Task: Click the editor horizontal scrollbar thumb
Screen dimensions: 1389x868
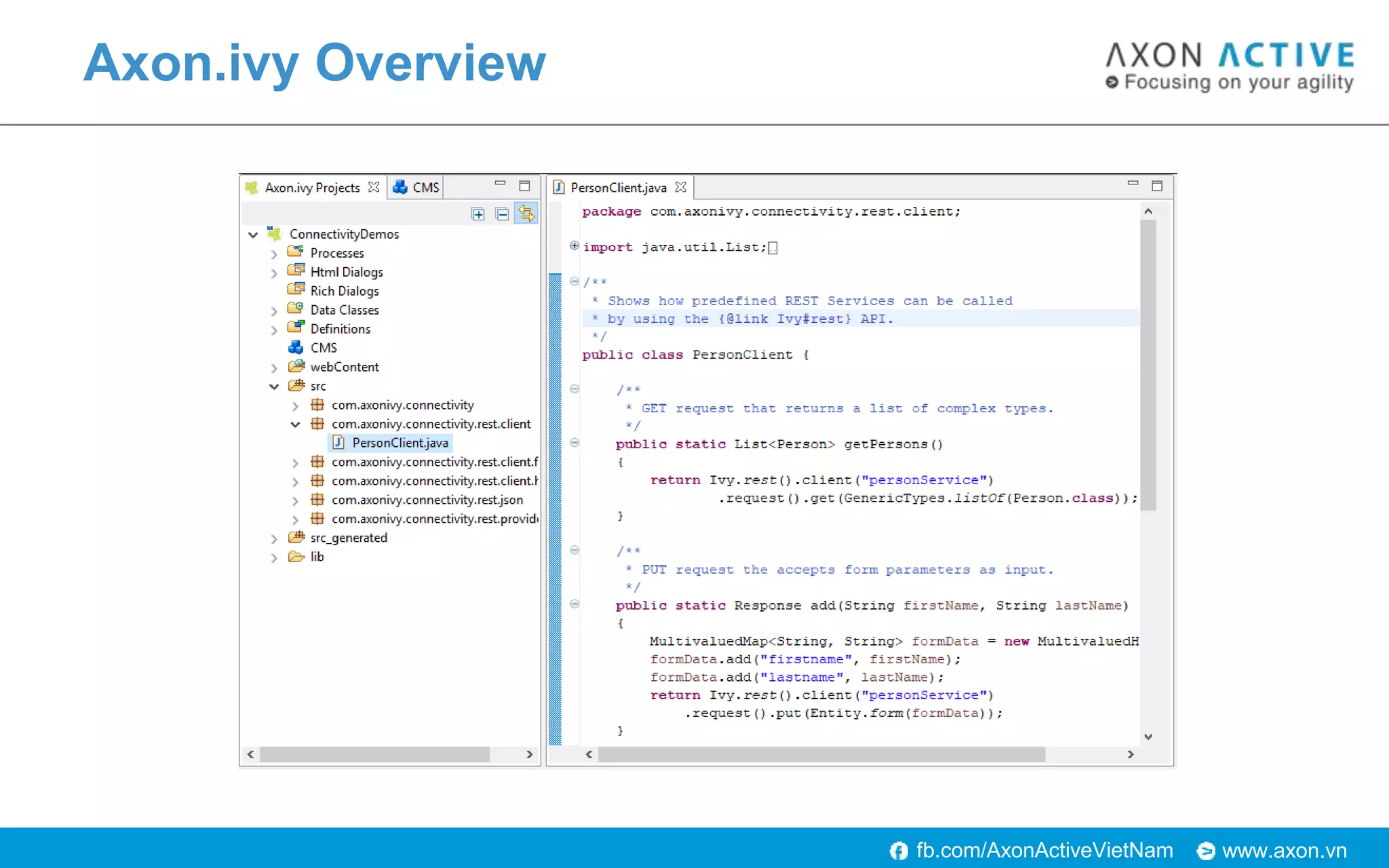Action: (821, 754)
